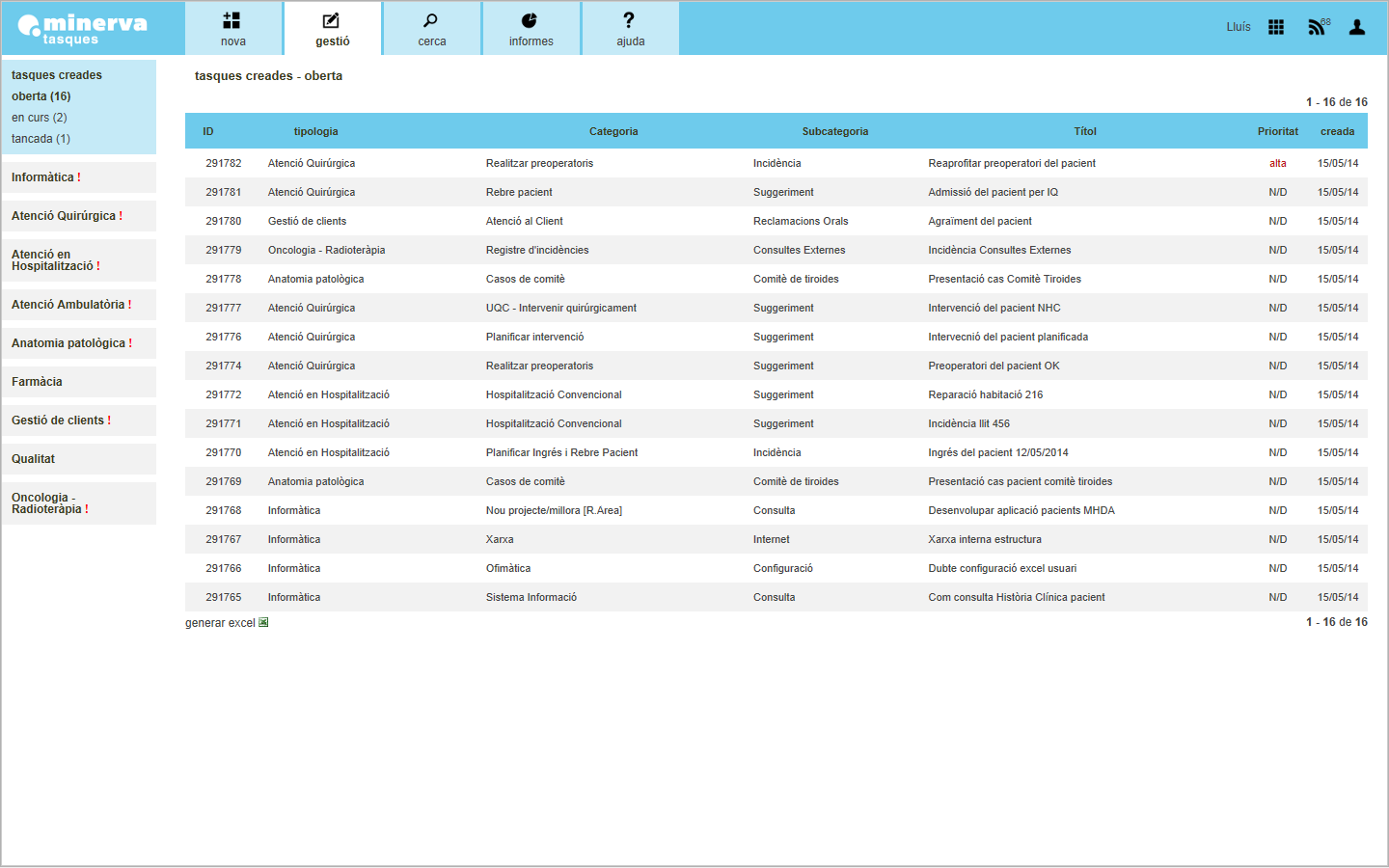Open task ID 291765

[224, 597]
